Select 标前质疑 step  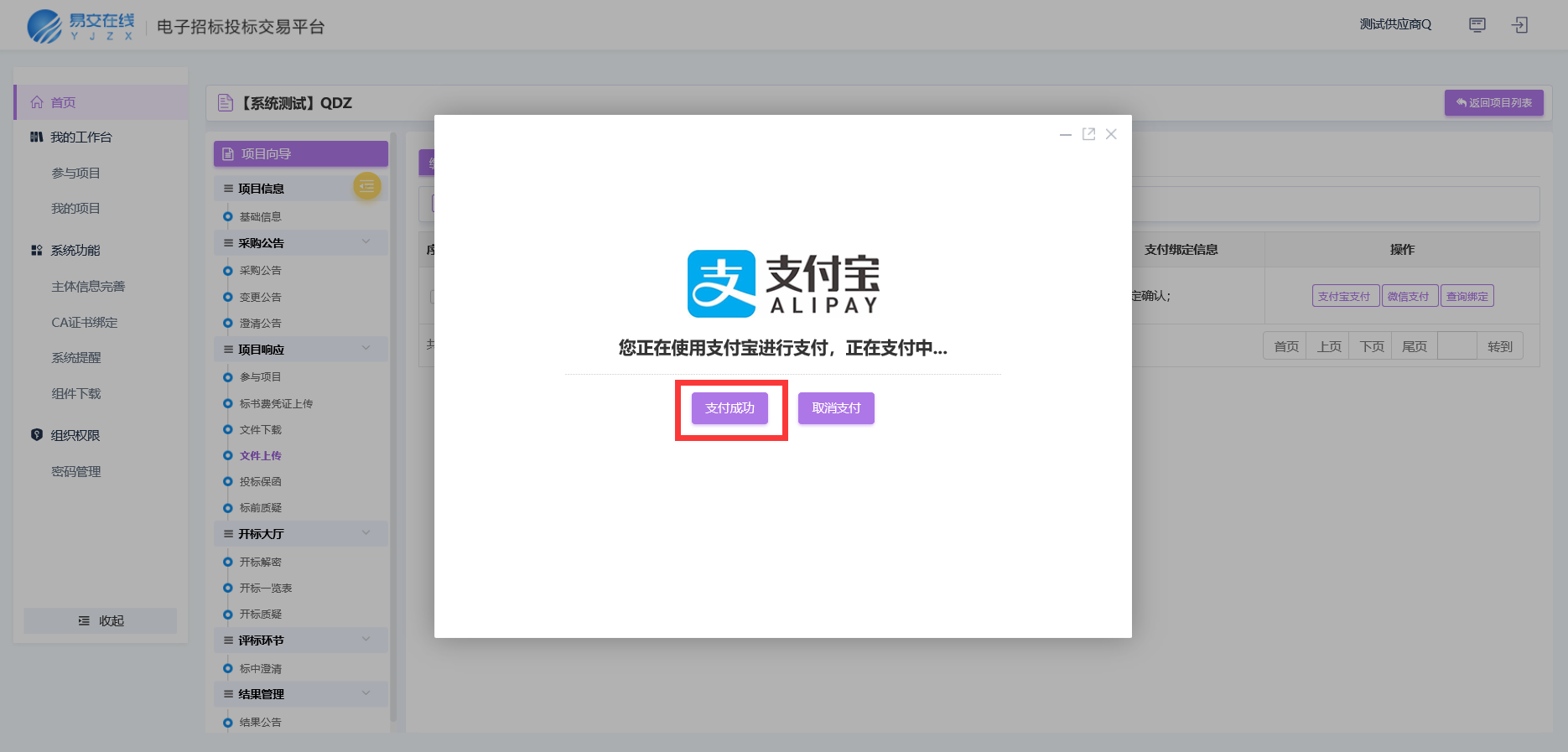tap(260, 507)
